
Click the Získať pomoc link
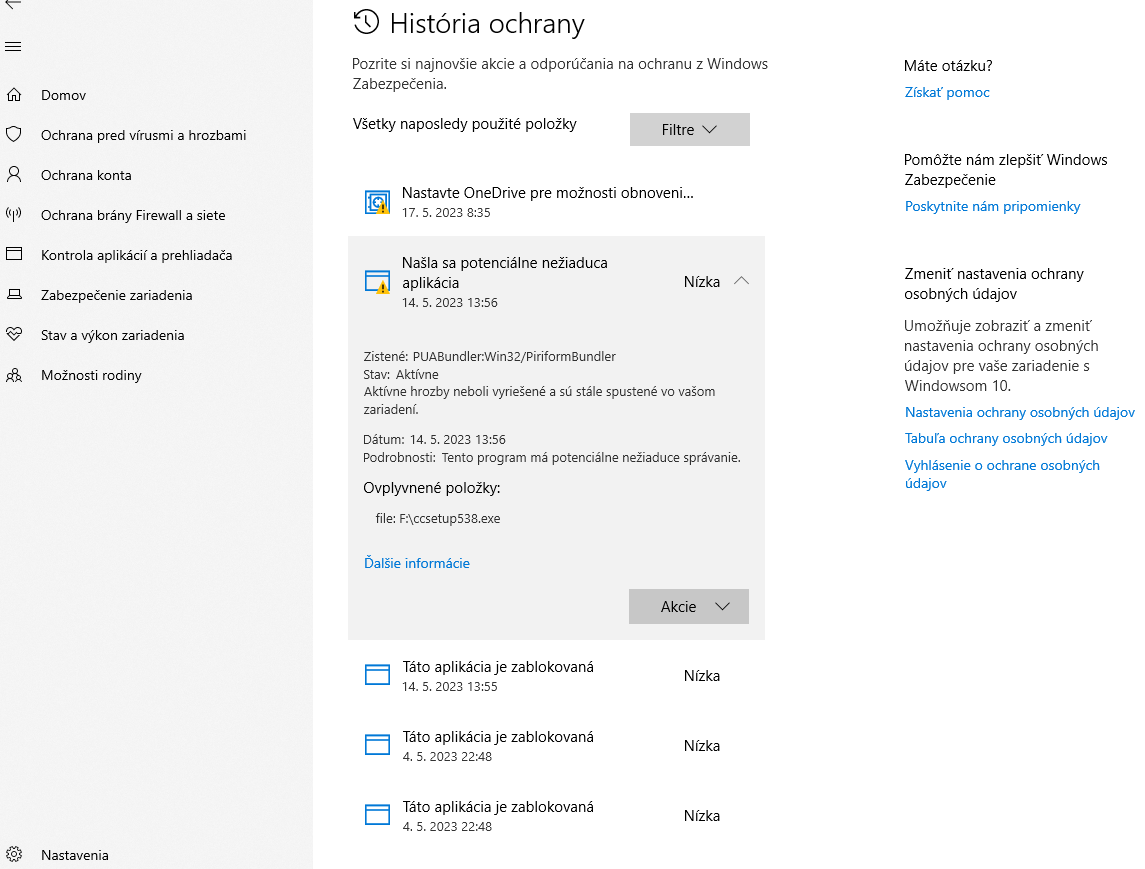947,92
